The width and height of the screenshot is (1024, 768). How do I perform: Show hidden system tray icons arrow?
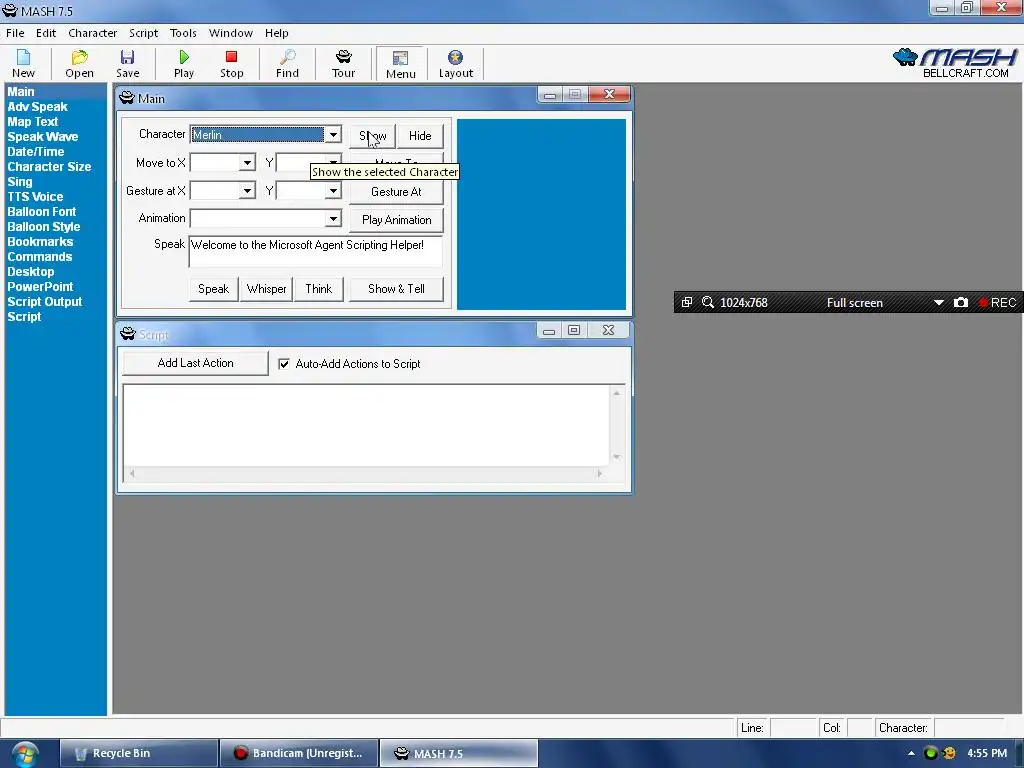[911, 754]
